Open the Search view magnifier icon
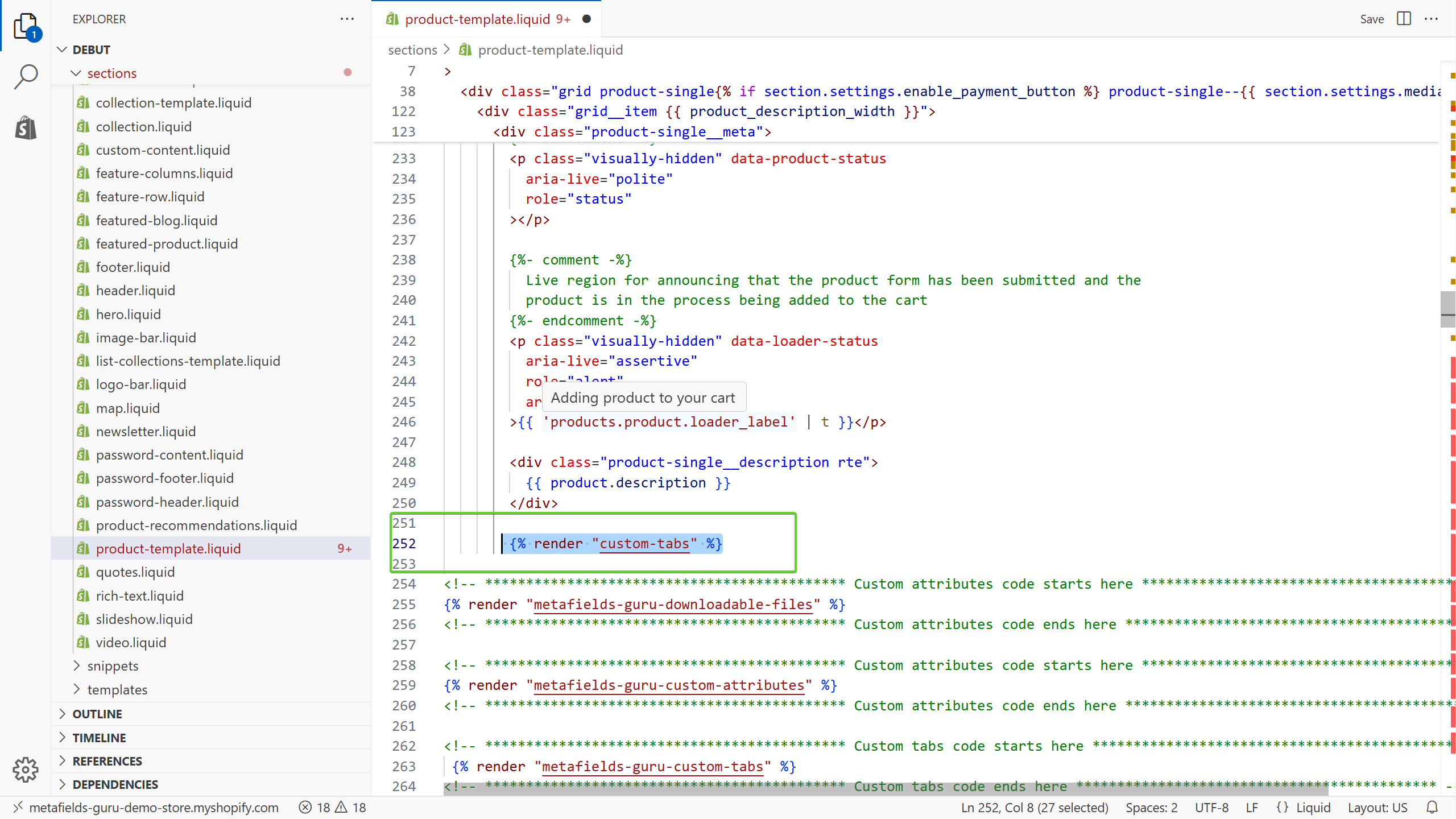Image resolution: width=1456 pixels, height=819 pixels. point(25,77)
